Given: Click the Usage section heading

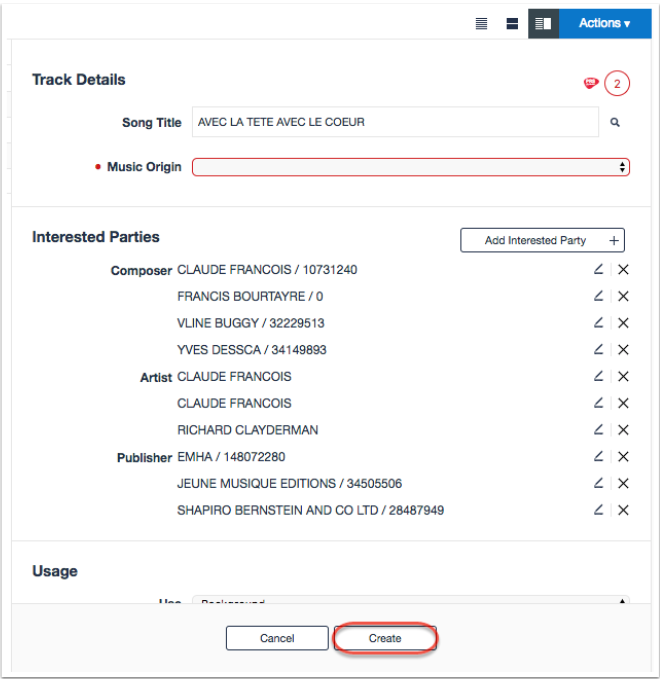Looking at the screenshot, I should pos(55,571).
